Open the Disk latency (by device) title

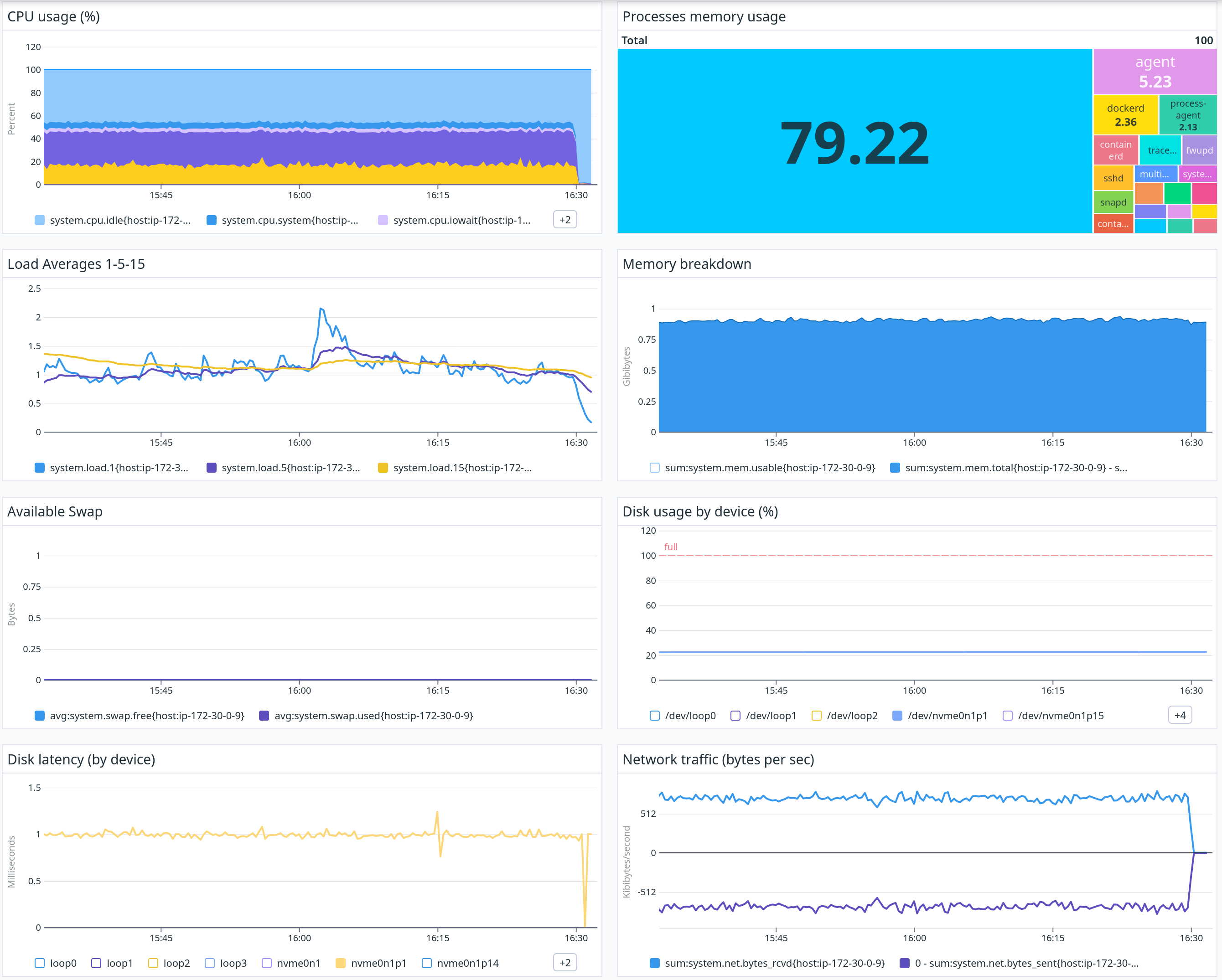(x=81, y=760)
